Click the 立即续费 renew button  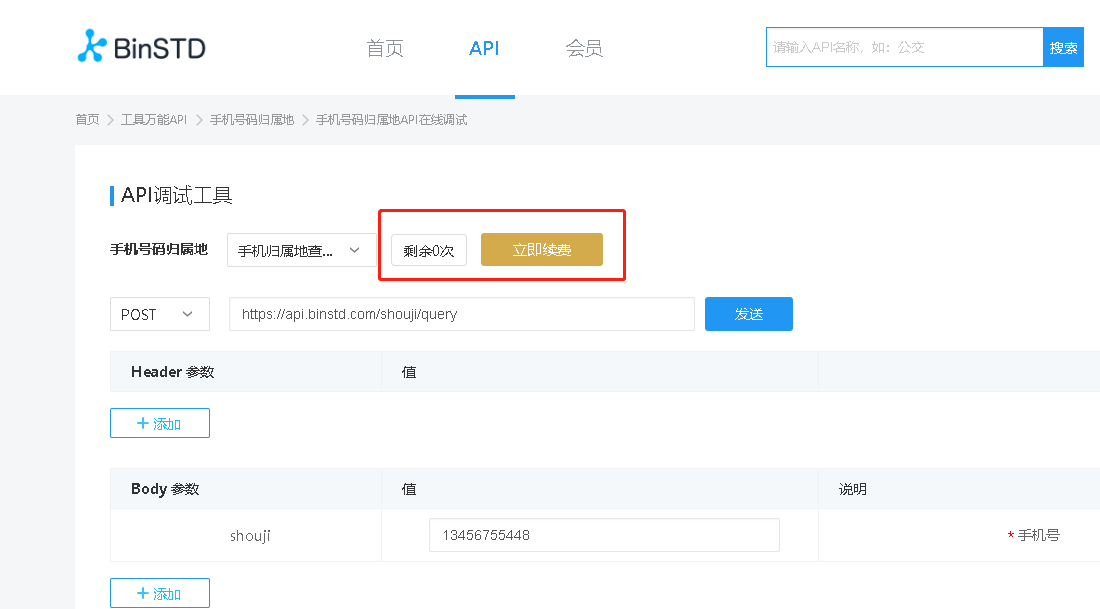[541, 250]
